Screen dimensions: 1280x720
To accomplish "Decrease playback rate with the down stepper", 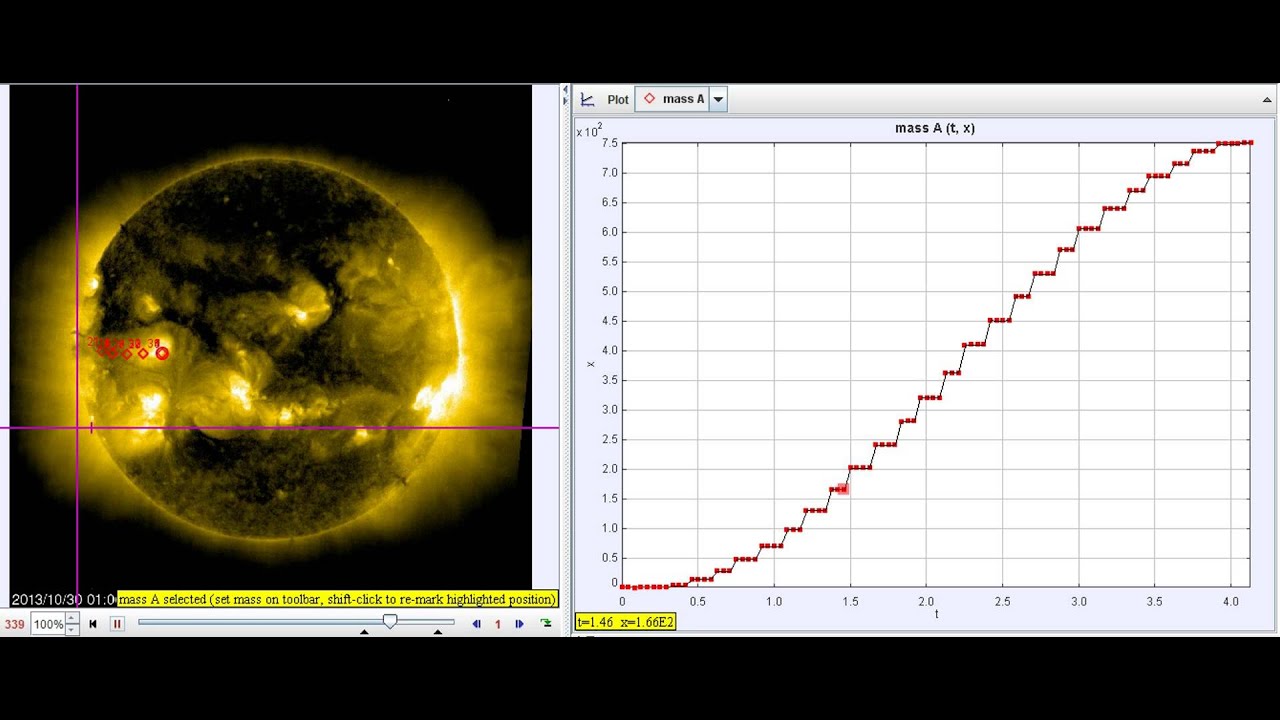I will pyautogui.click(x=72, y=629).
